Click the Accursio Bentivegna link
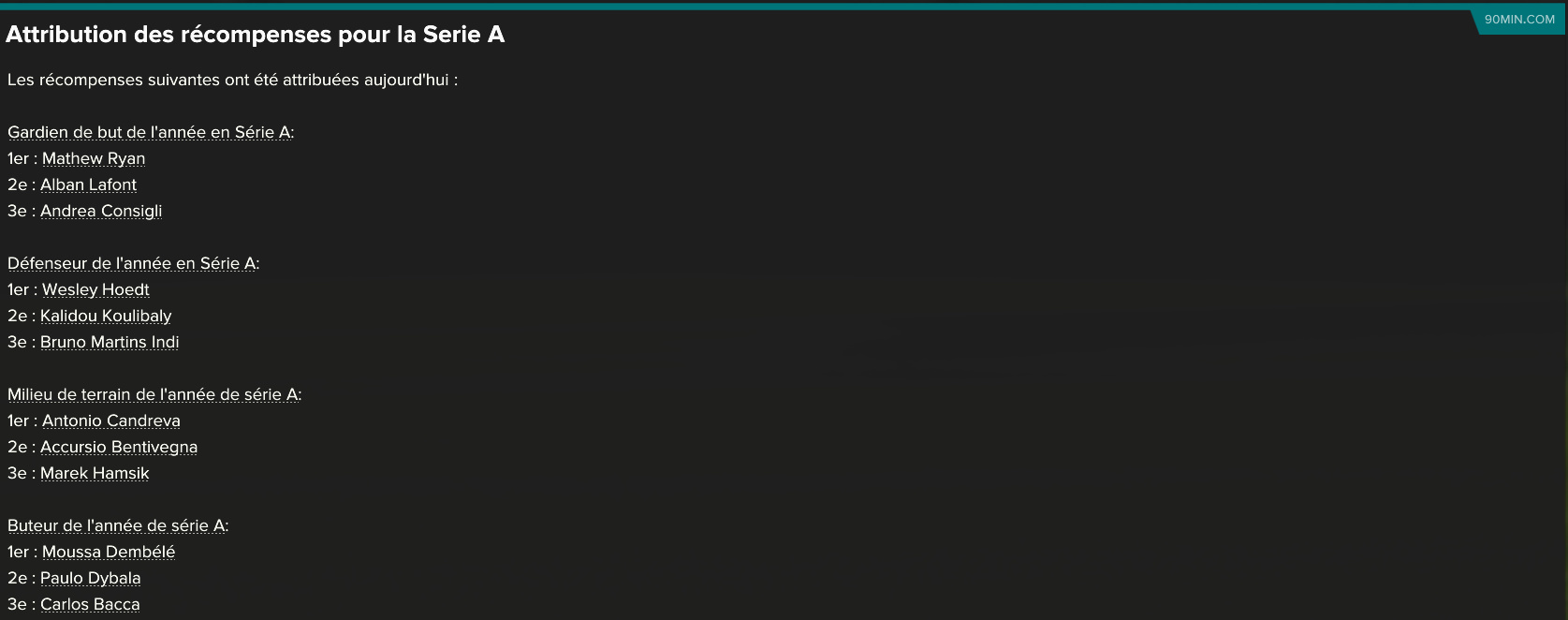The width and height of the screenshot is (1568, 620). 119,447
